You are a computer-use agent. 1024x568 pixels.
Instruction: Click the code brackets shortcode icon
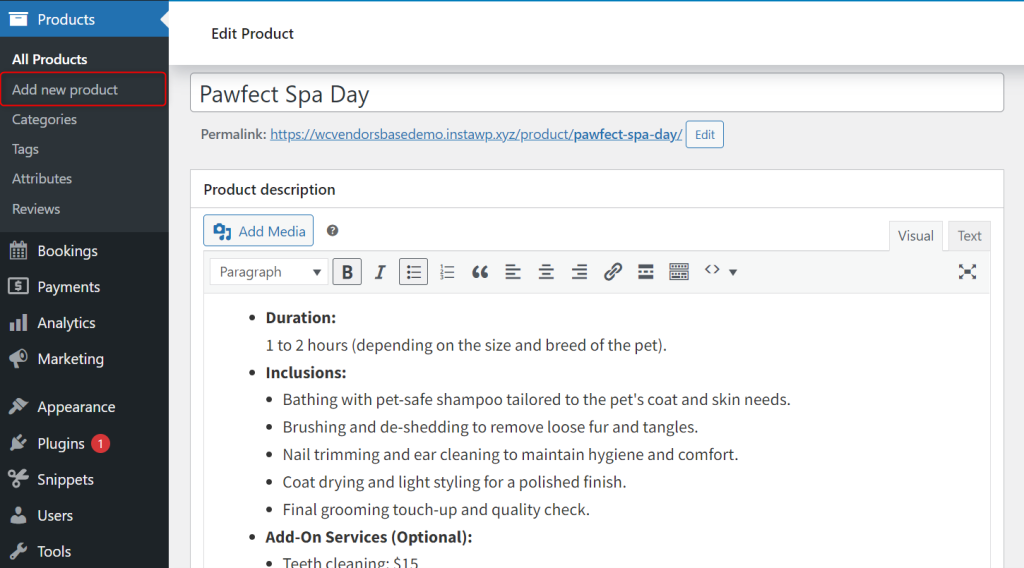pos(712,270)
